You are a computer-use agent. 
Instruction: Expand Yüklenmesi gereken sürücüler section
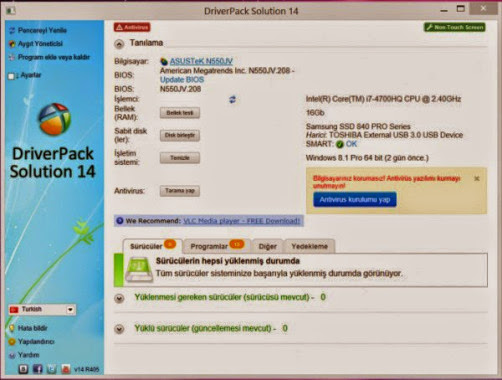pos(119,298)
